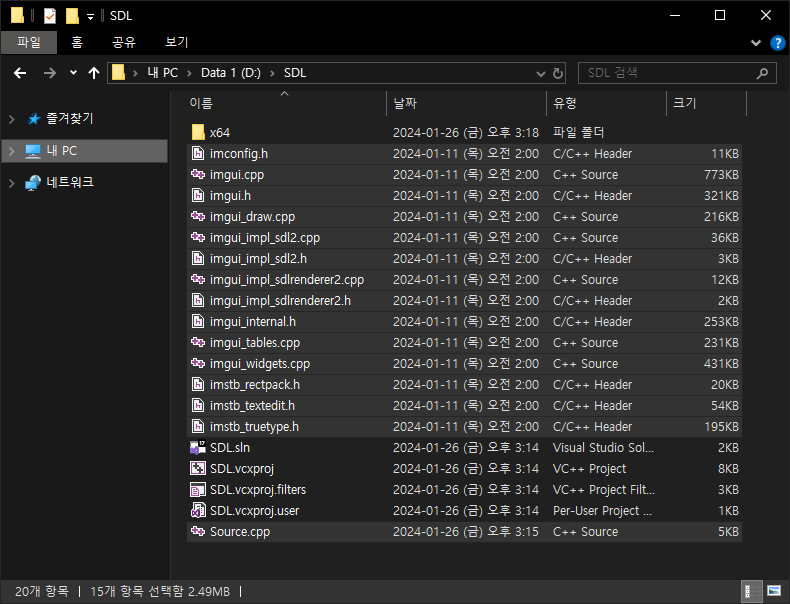Viewport: 790px width, 604px height.
Task: Select the imgui_widgets.cpp file name
Action: coord(260,364)
